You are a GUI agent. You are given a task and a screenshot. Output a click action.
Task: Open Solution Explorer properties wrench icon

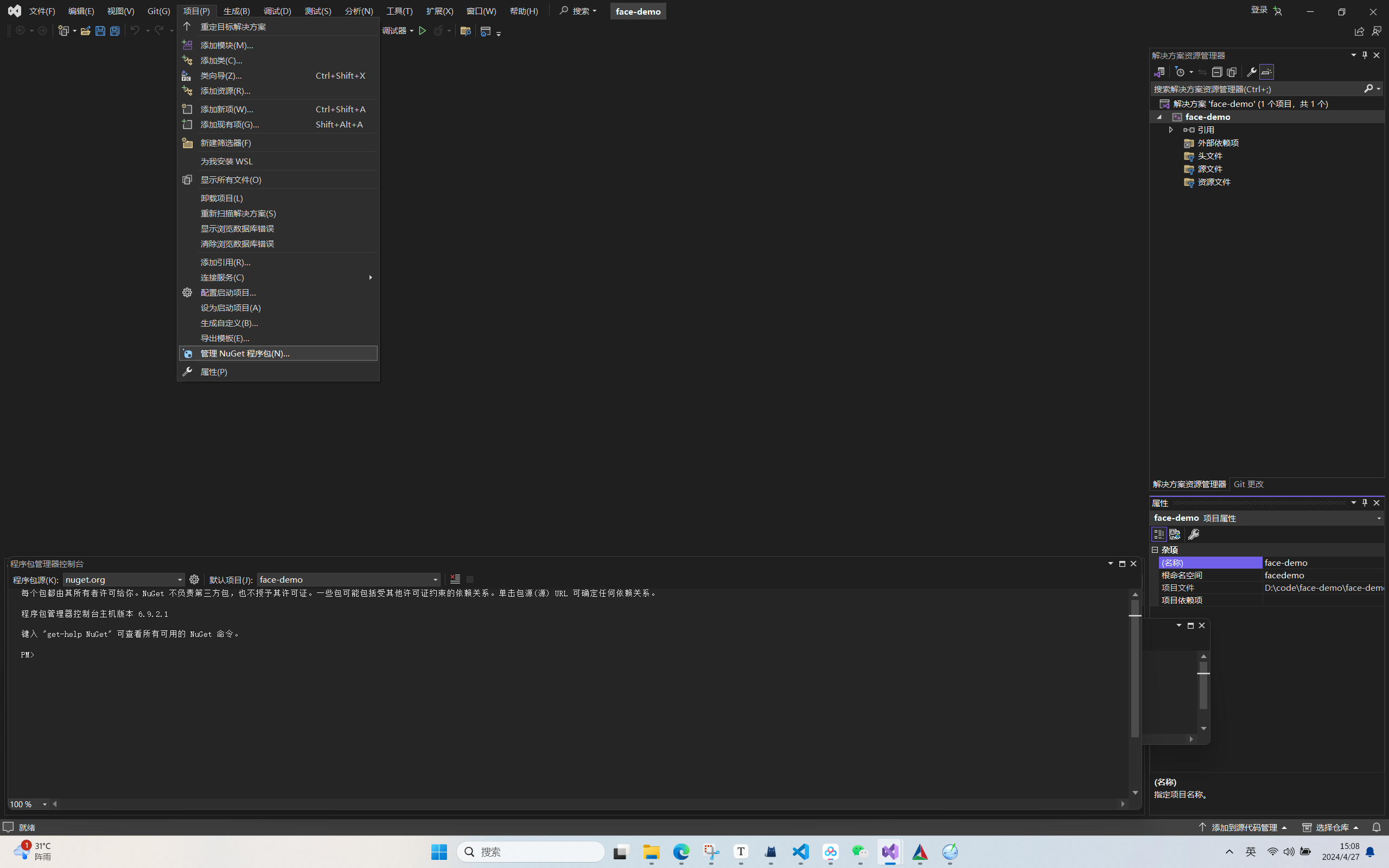pos(1252,72)
